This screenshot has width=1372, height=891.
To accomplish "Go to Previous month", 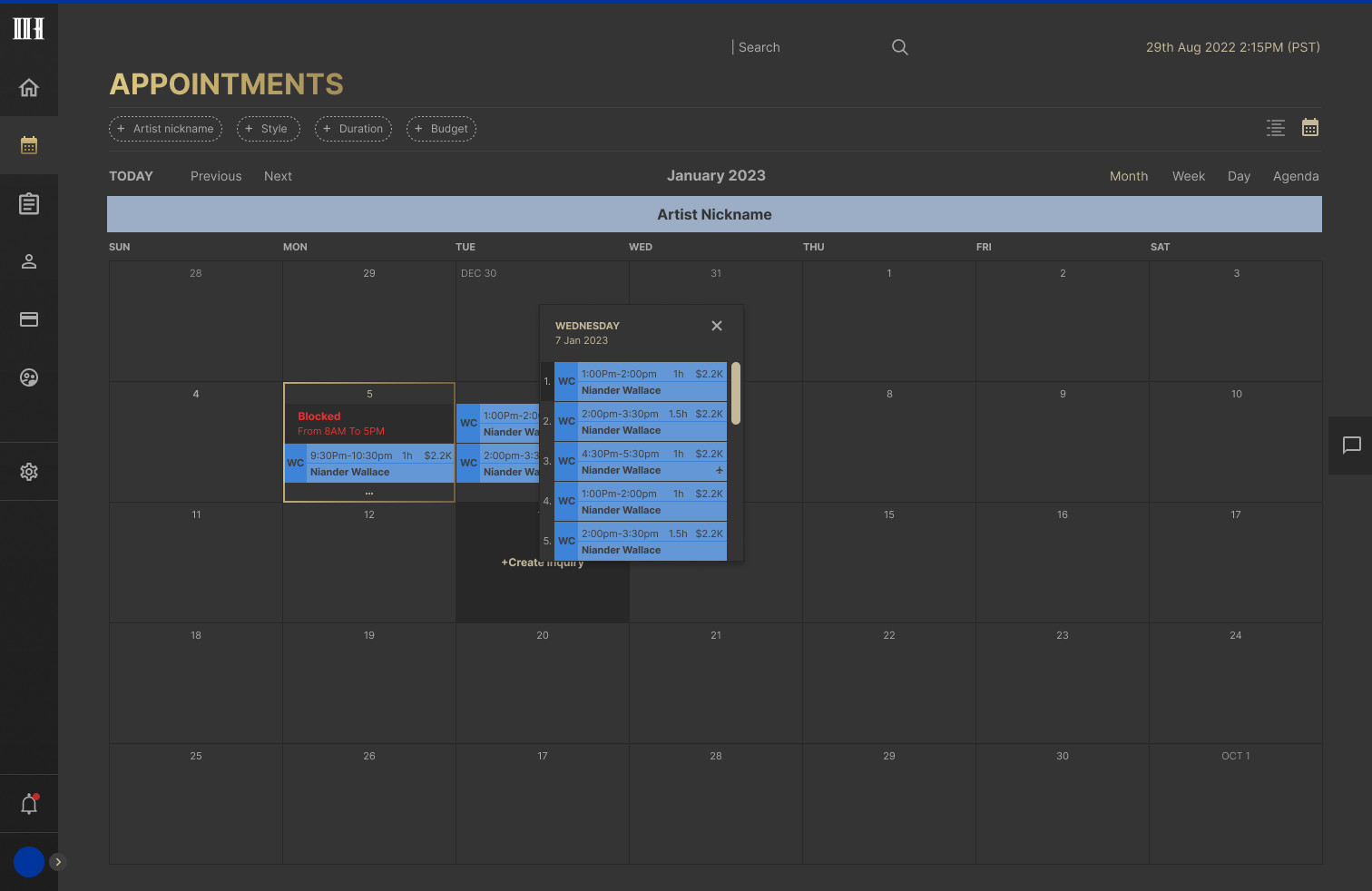I will click(216, 176).
